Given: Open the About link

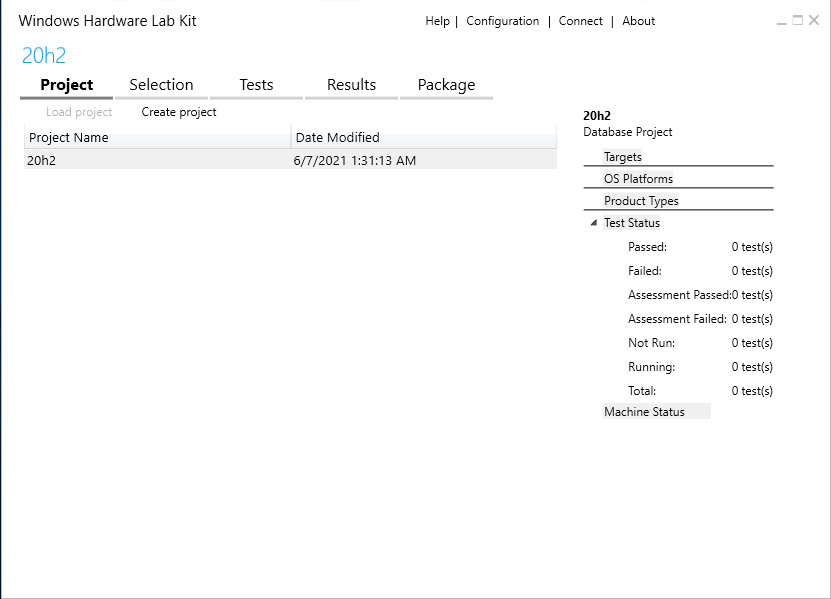Looking at the screenshot, I should pyautogui.click(x=639, y=21).
